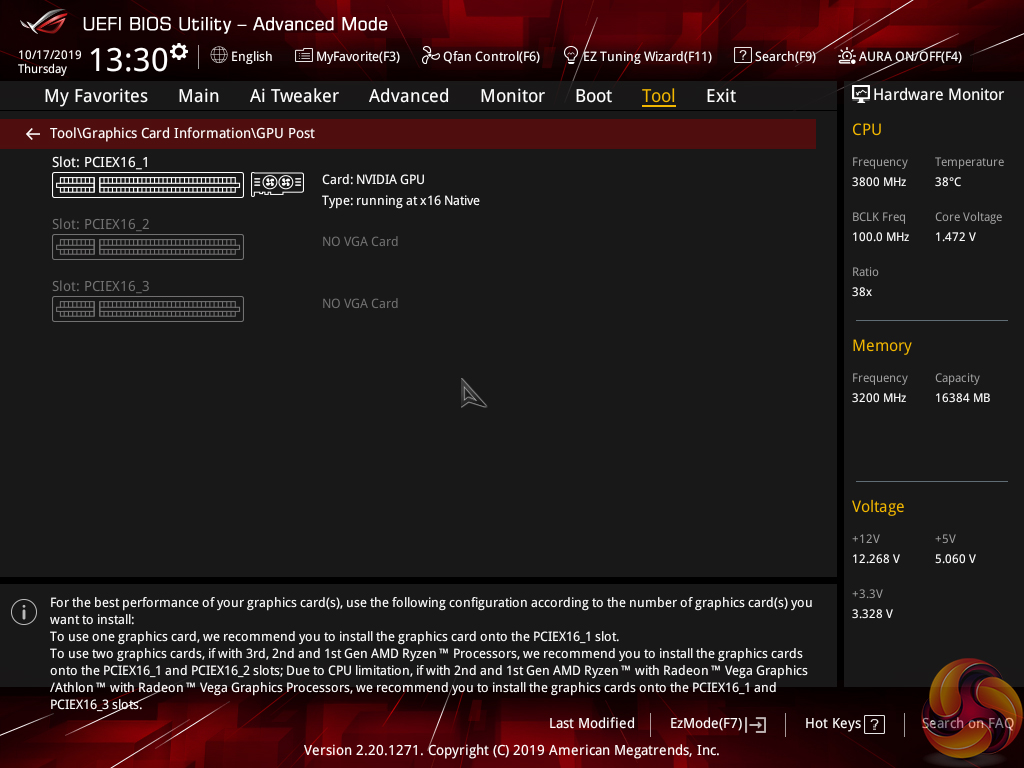Screen dimensions: 1024x768
Task: Click 'Type: running at x16 Native' text
Action: click(x=400, y=201)
